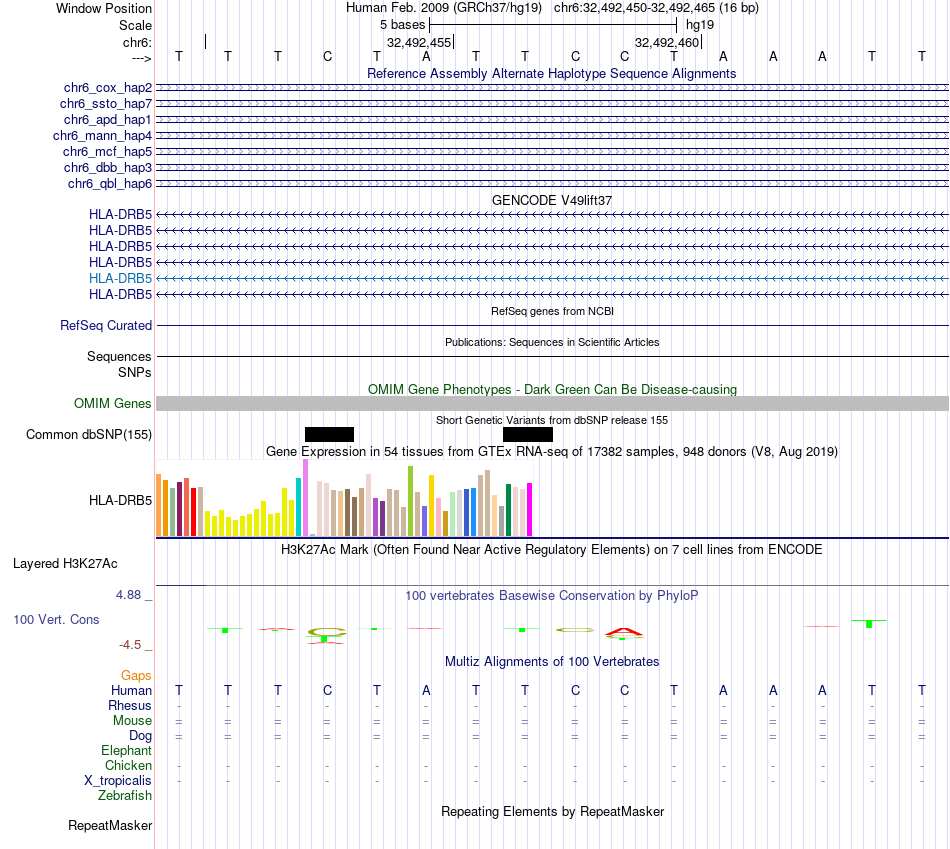Image resolution: width=950 pixels, height=849 pixels.
Task: Select the Elephant species label
Action: (x=127, y=750)
